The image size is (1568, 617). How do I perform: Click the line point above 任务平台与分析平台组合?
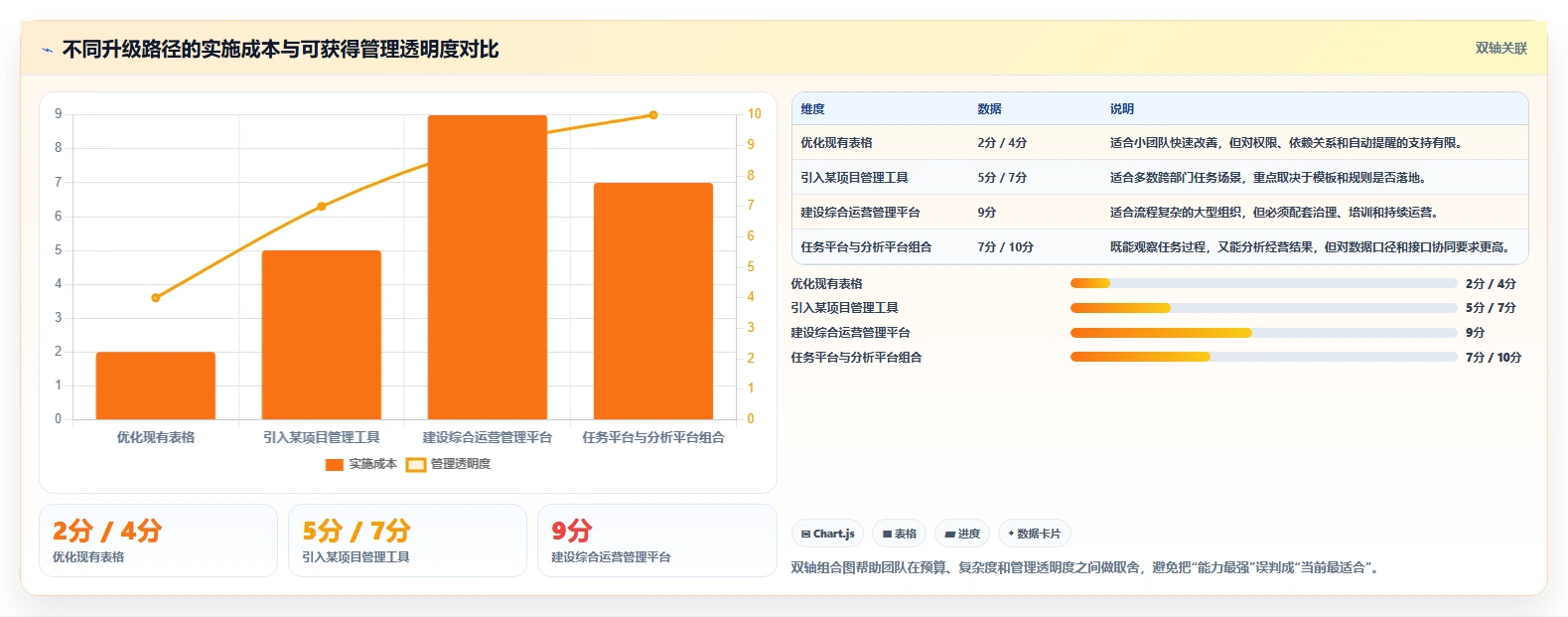point(653,115)
